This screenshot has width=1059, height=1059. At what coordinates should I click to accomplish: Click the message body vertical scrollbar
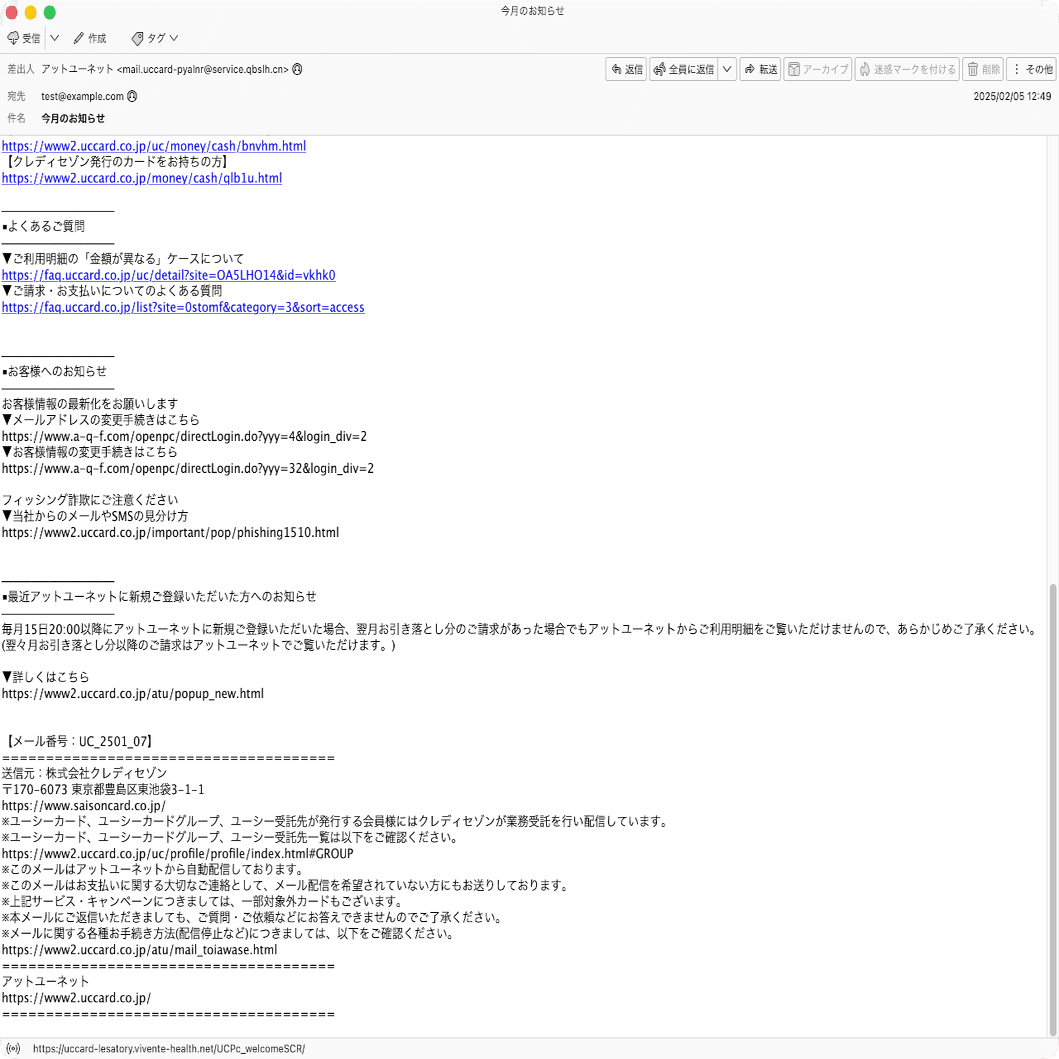point(1052,810)
